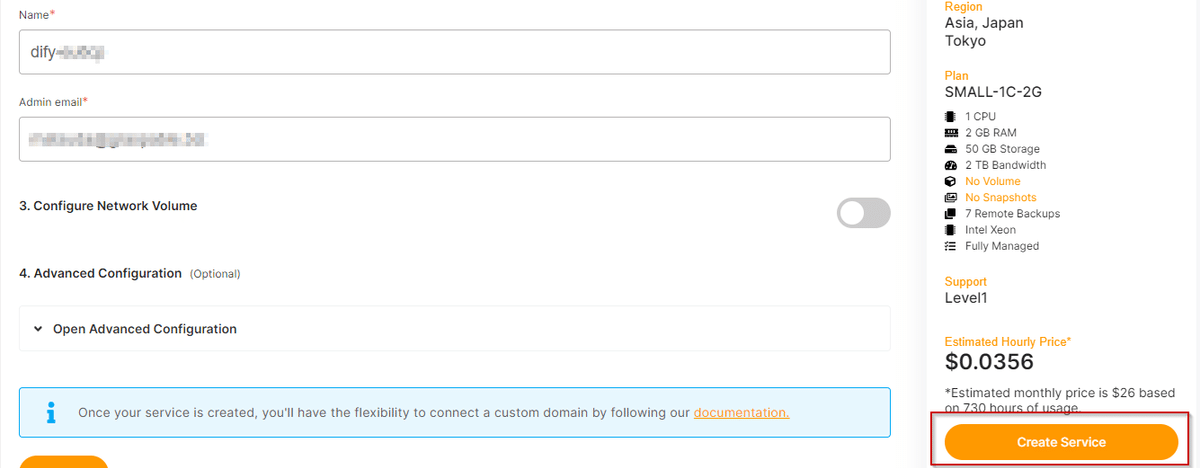1200x468 pixels.
Task: Click the No Volume link in plan summary
Action: click(993, 181)
